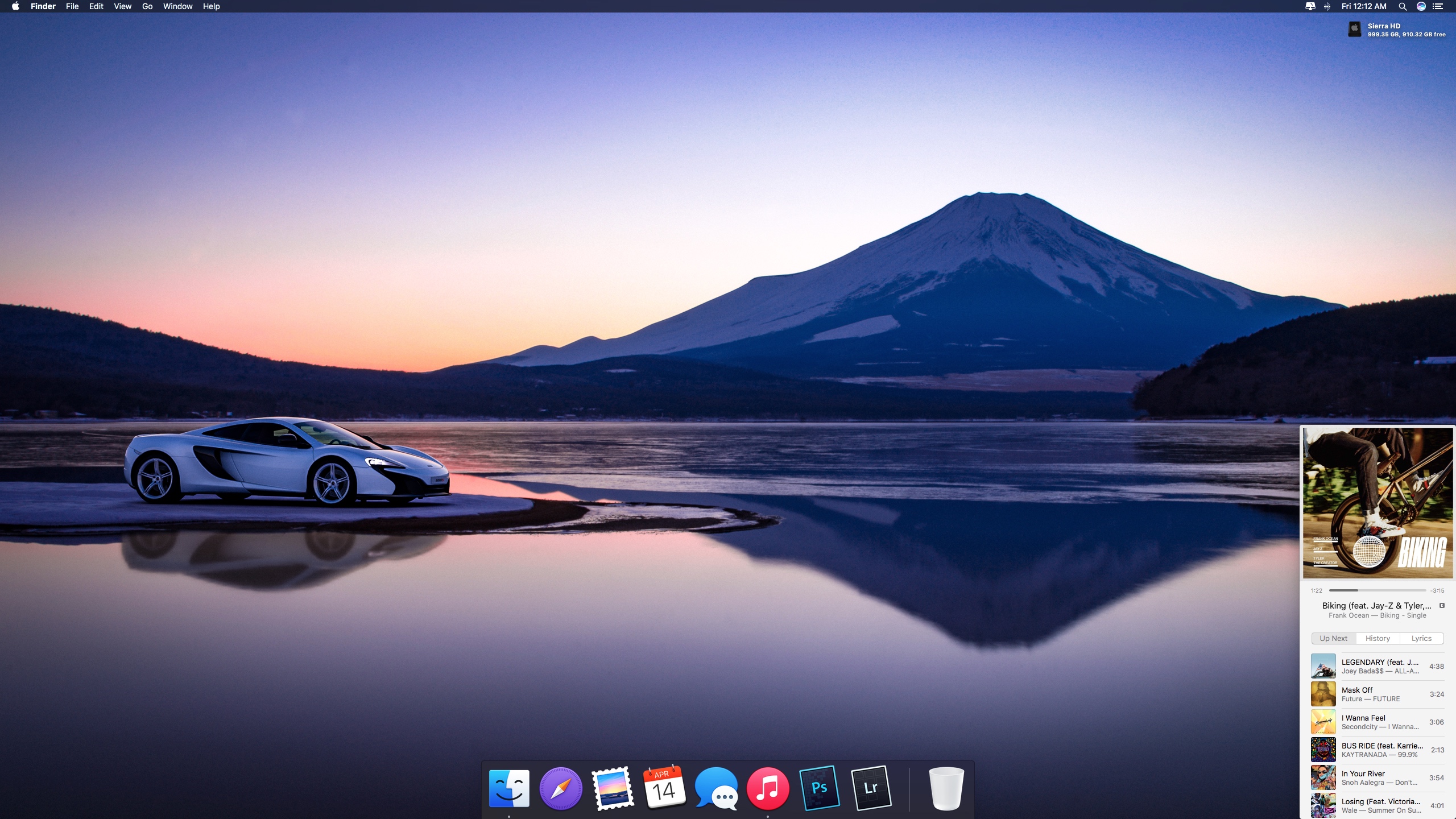Click the display mirroring menu bar icon
The width and height of the screenshot is (1456, 819).
click(1310, 6)
